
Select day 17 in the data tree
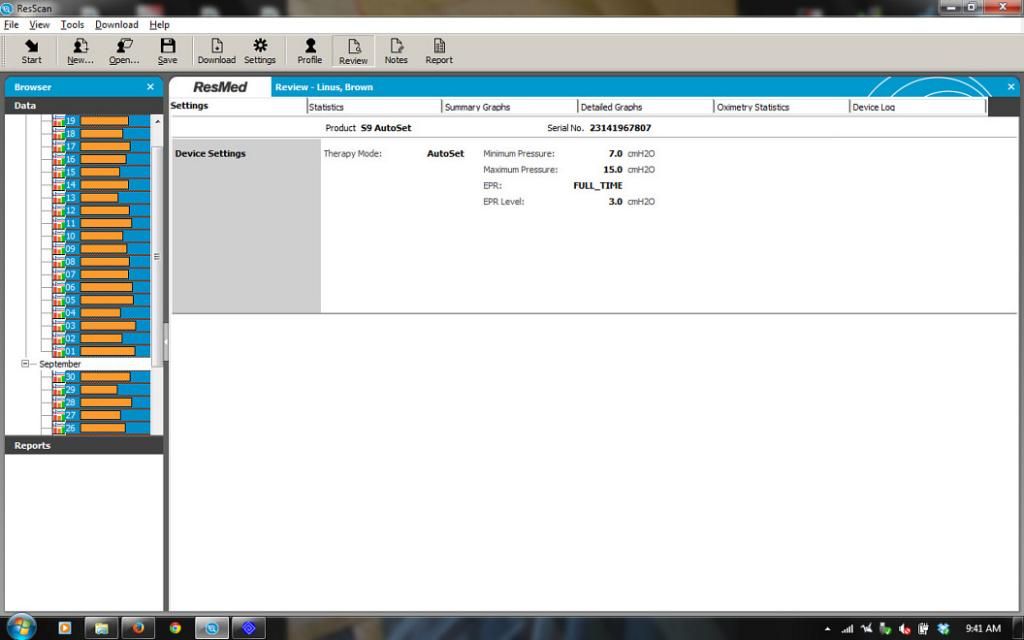pyautogui.click(x=101, y=146)
